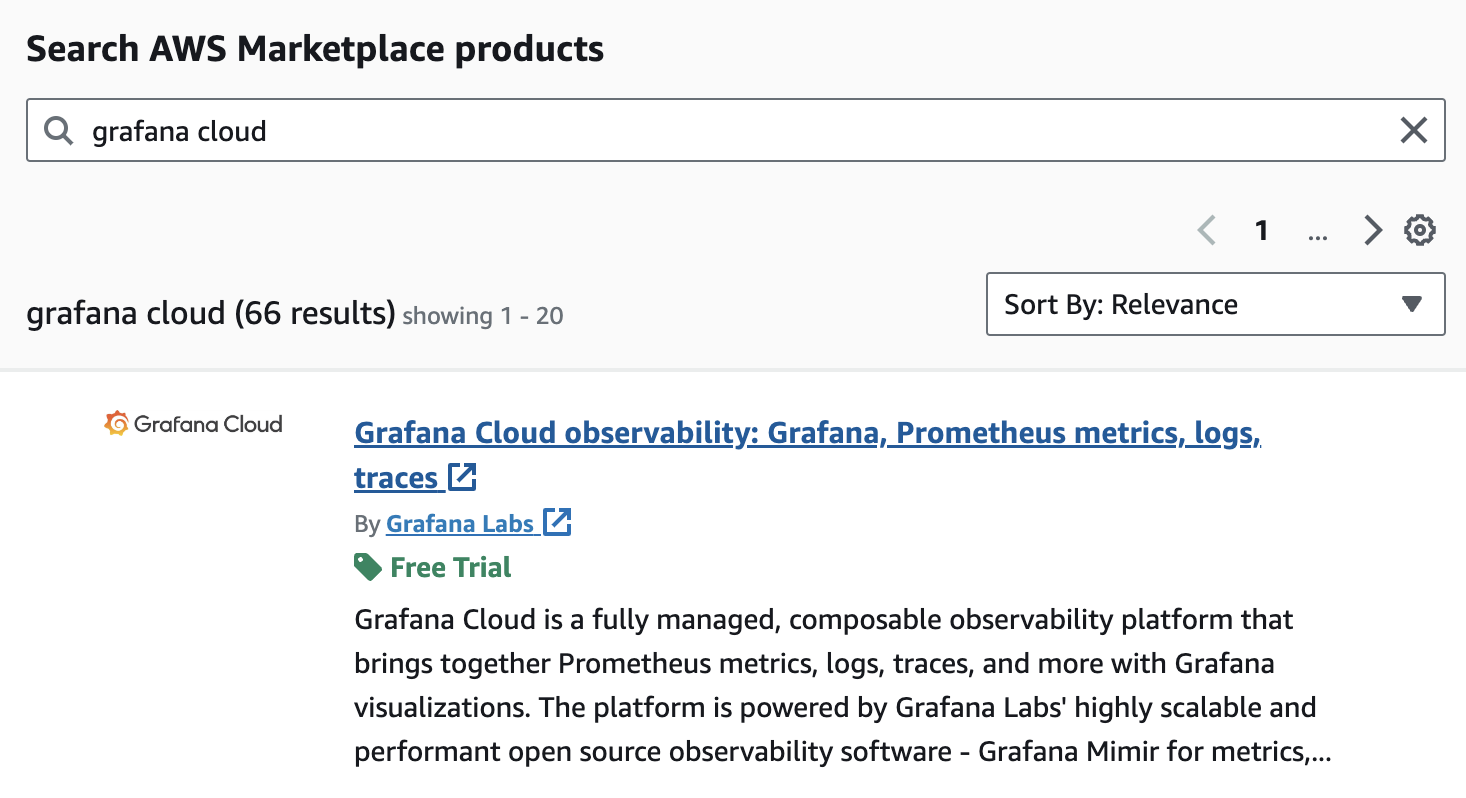Click the "showing 1 - 20" text
The height and width of the screenshot is (798, 1466).
(x=483, y=316)
